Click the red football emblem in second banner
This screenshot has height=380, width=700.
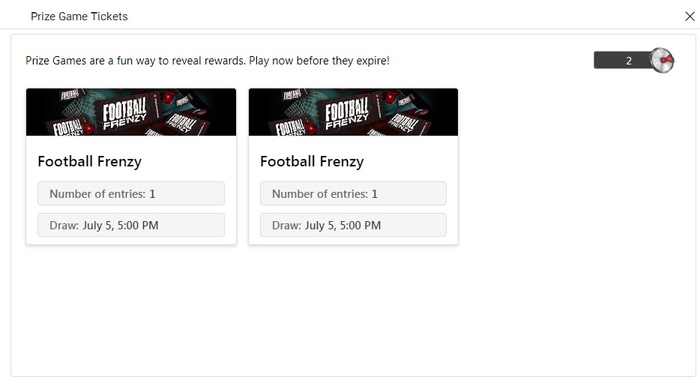click(391, 96)
